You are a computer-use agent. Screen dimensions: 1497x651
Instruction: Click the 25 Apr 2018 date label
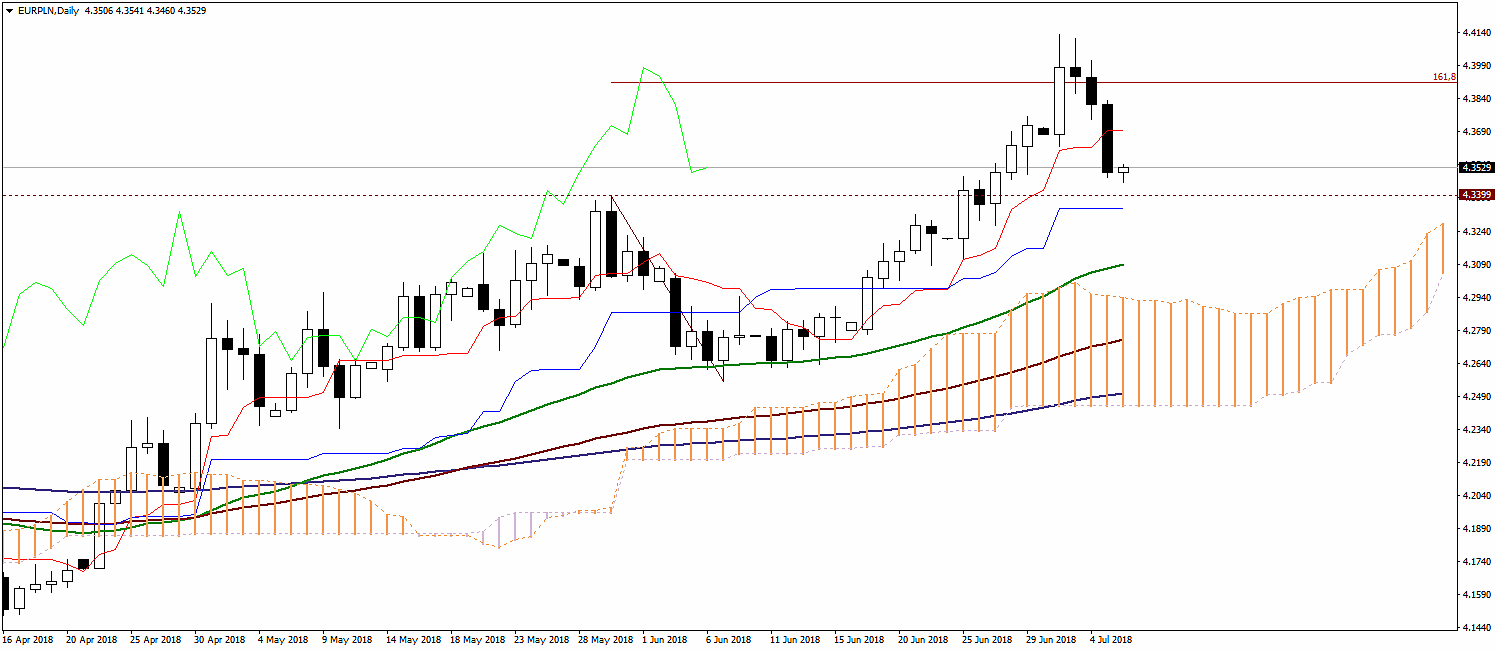tap(156, 639)
